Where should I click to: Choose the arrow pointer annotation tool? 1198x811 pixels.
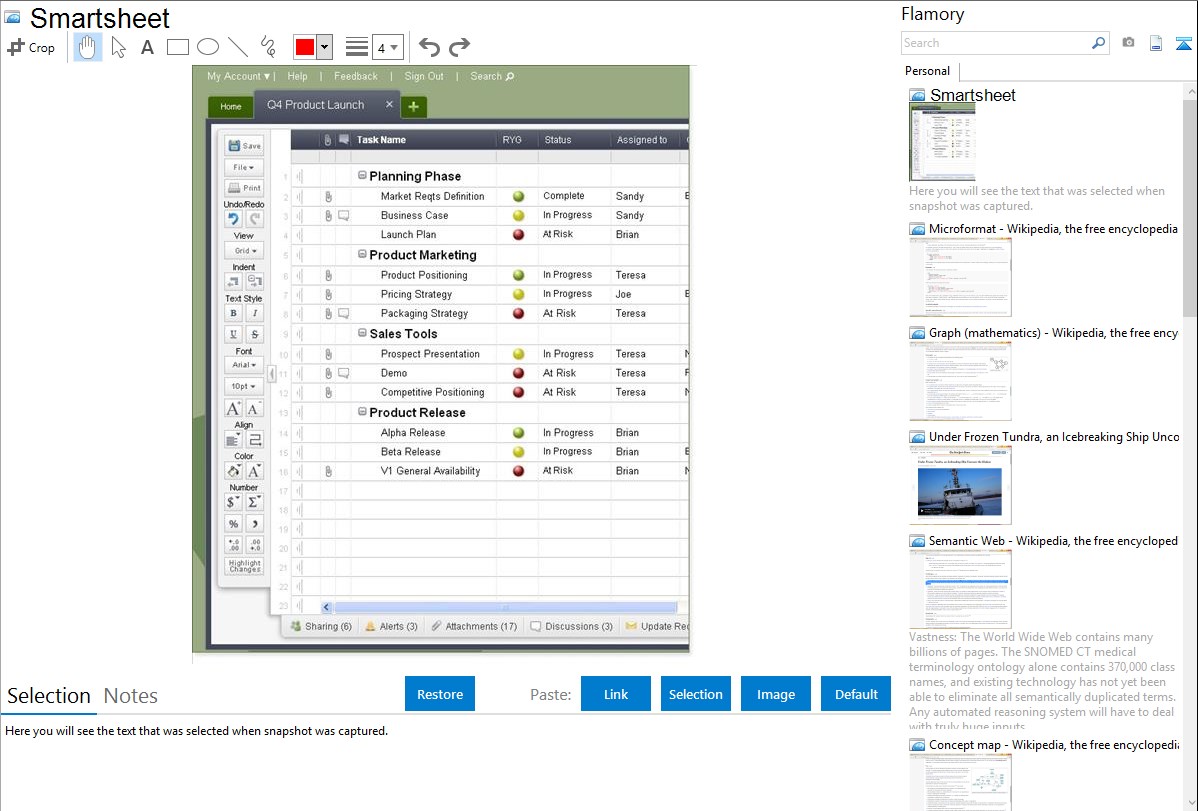tap(118, 47)
